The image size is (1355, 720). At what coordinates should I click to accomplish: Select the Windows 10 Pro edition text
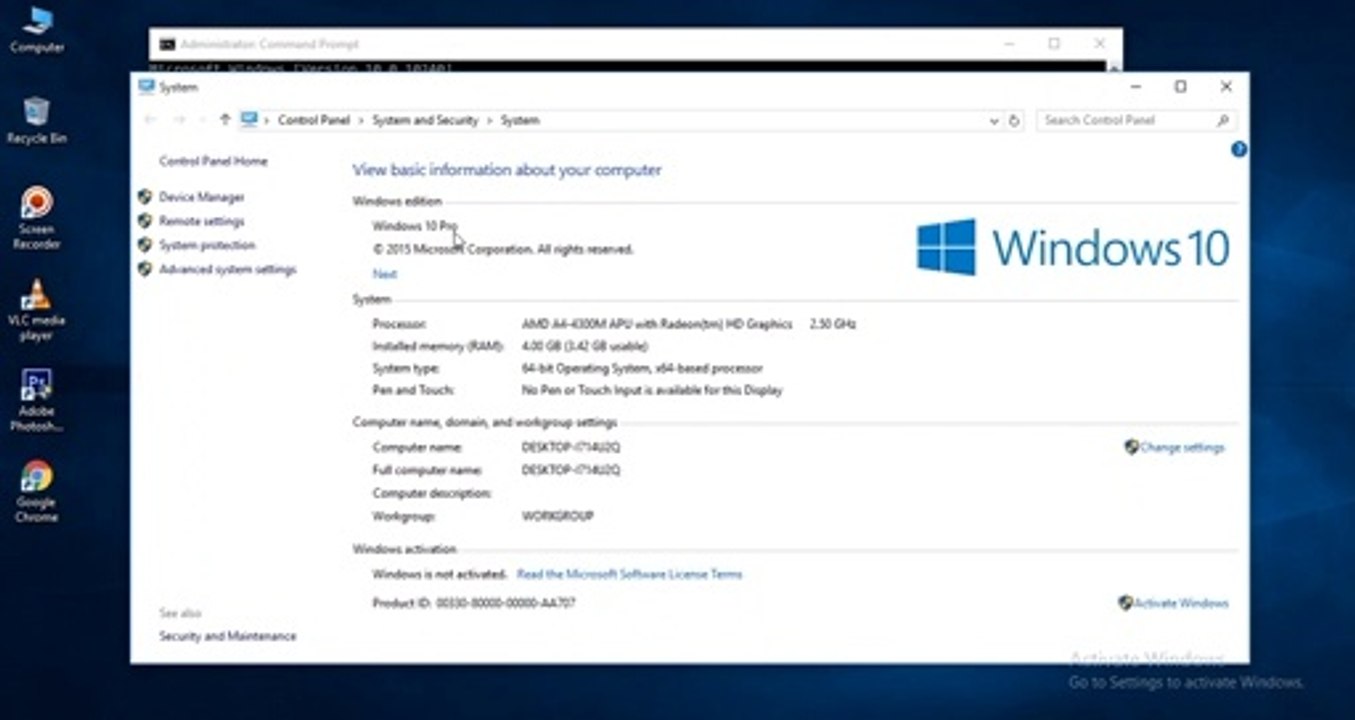pos(415,226)
